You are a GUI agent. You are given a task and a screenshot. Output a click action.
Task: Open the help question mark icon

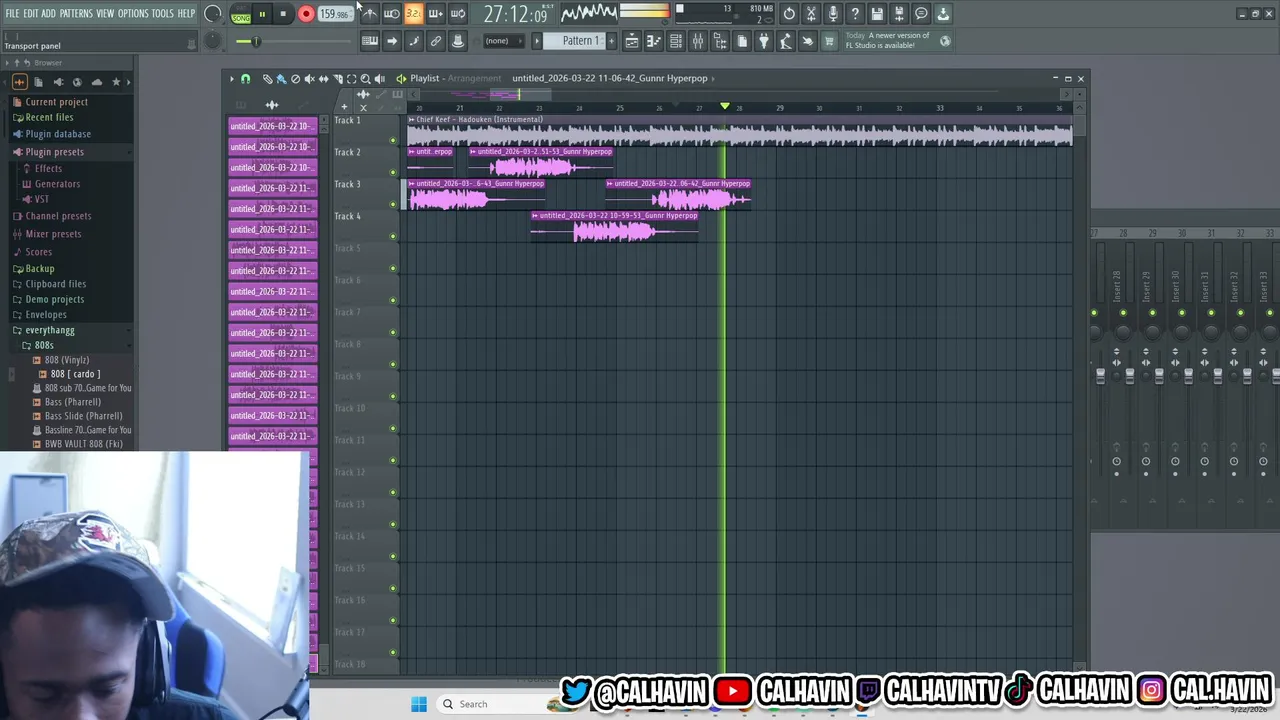click(x=855, y=14)
